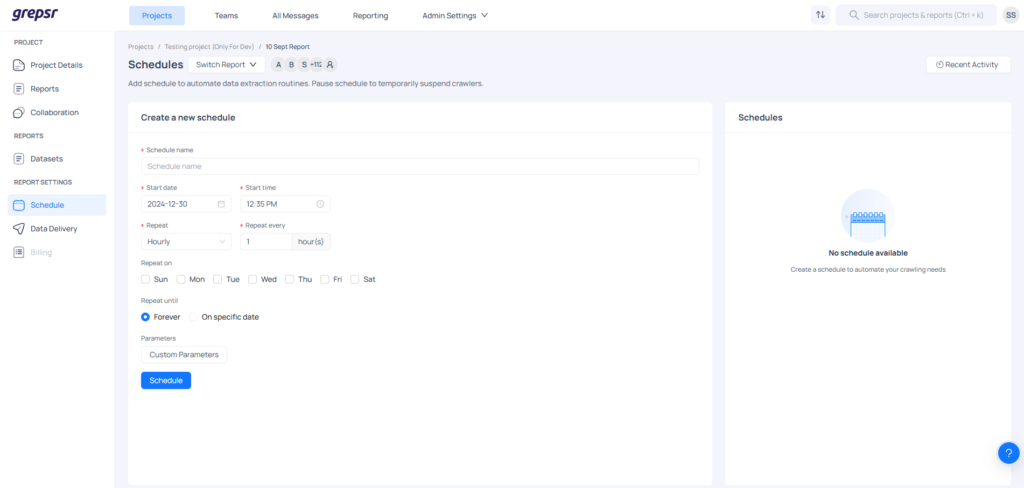This screenshot has width=1024, height=488.
Task: Switch to the Teams tab
Action: [x=226, y=15]
